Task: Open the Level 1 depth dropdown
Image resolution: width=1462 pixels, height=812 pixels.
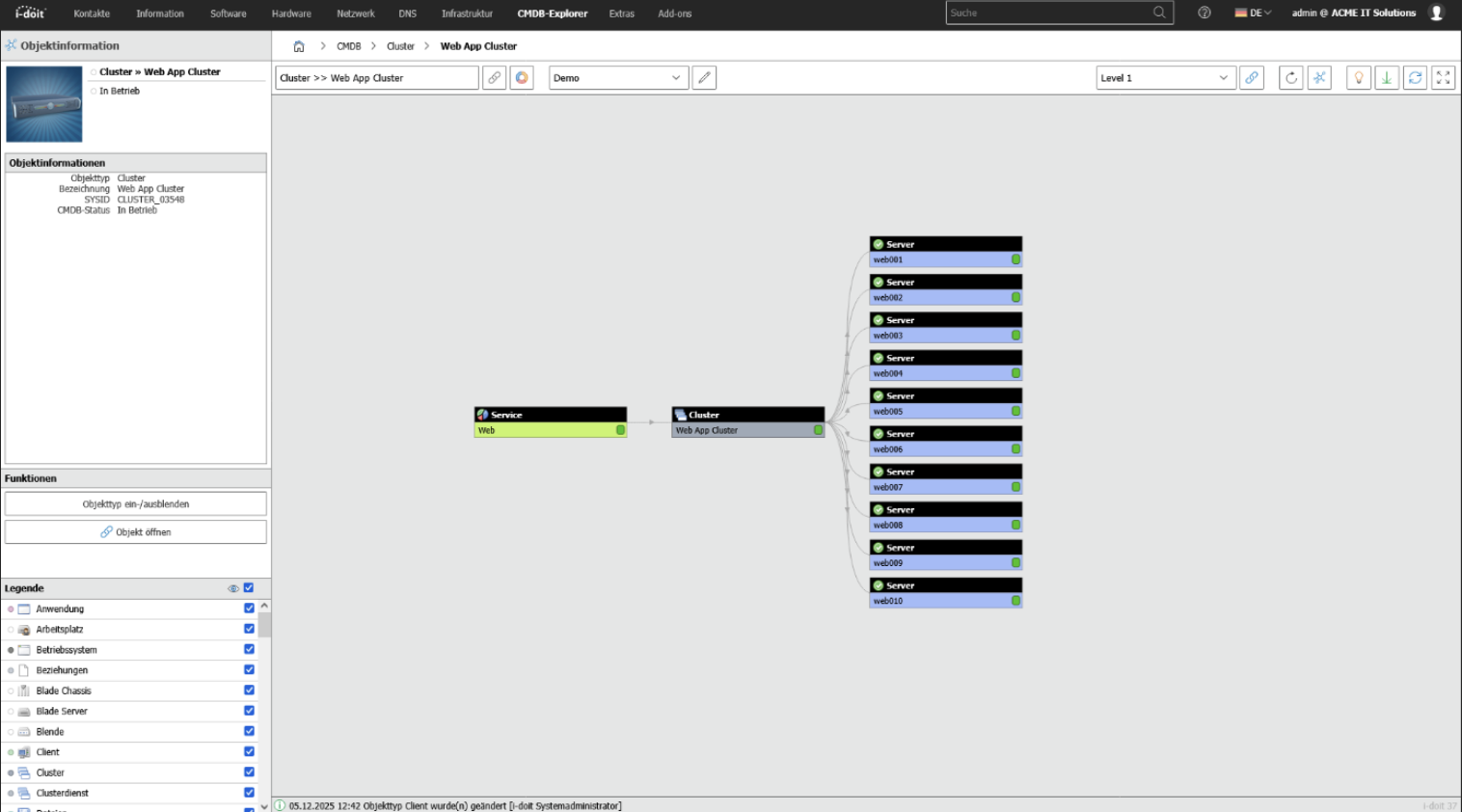Action: [1166, 77]
